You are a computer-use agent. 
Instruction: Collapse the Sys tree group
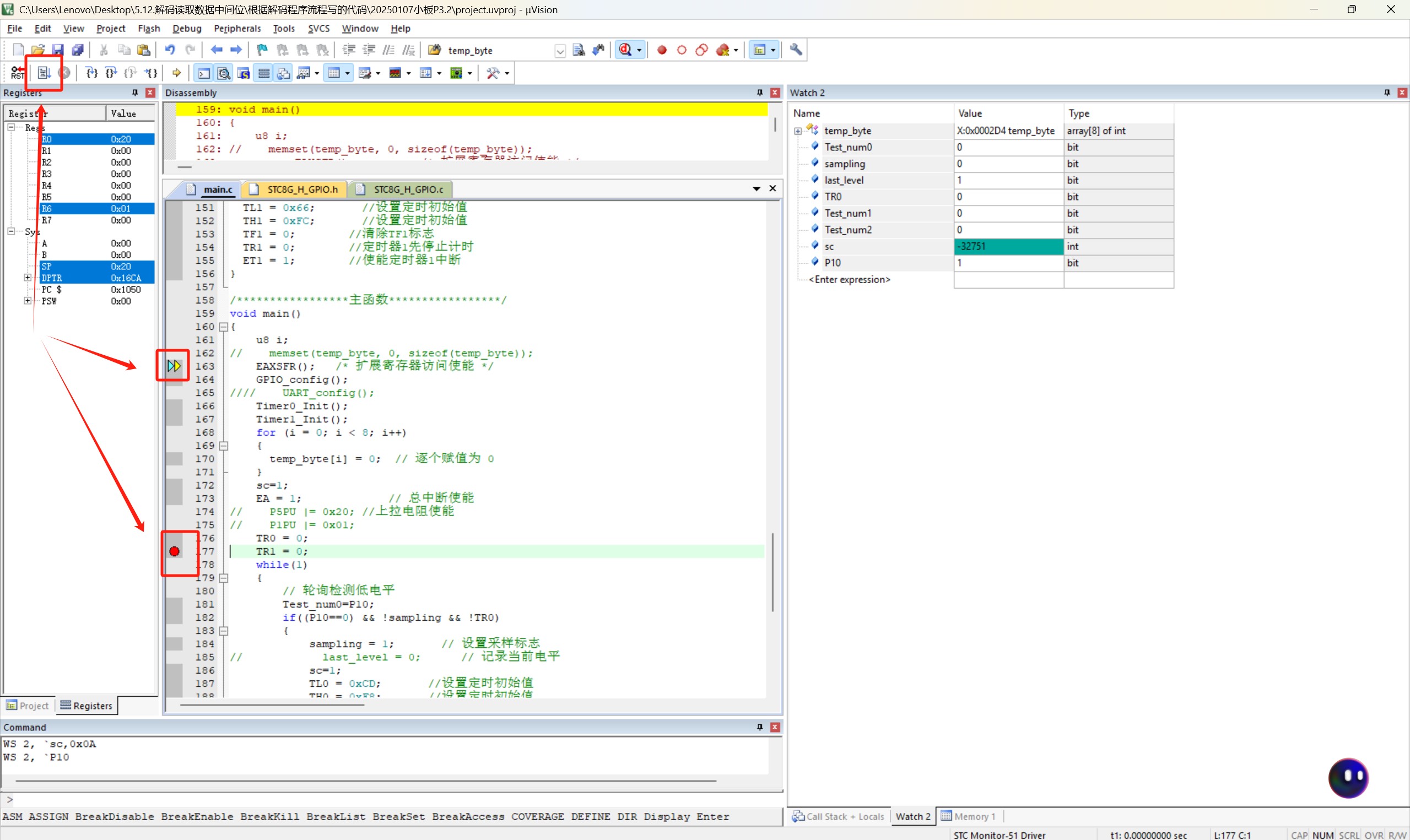[x=11, y=231]
